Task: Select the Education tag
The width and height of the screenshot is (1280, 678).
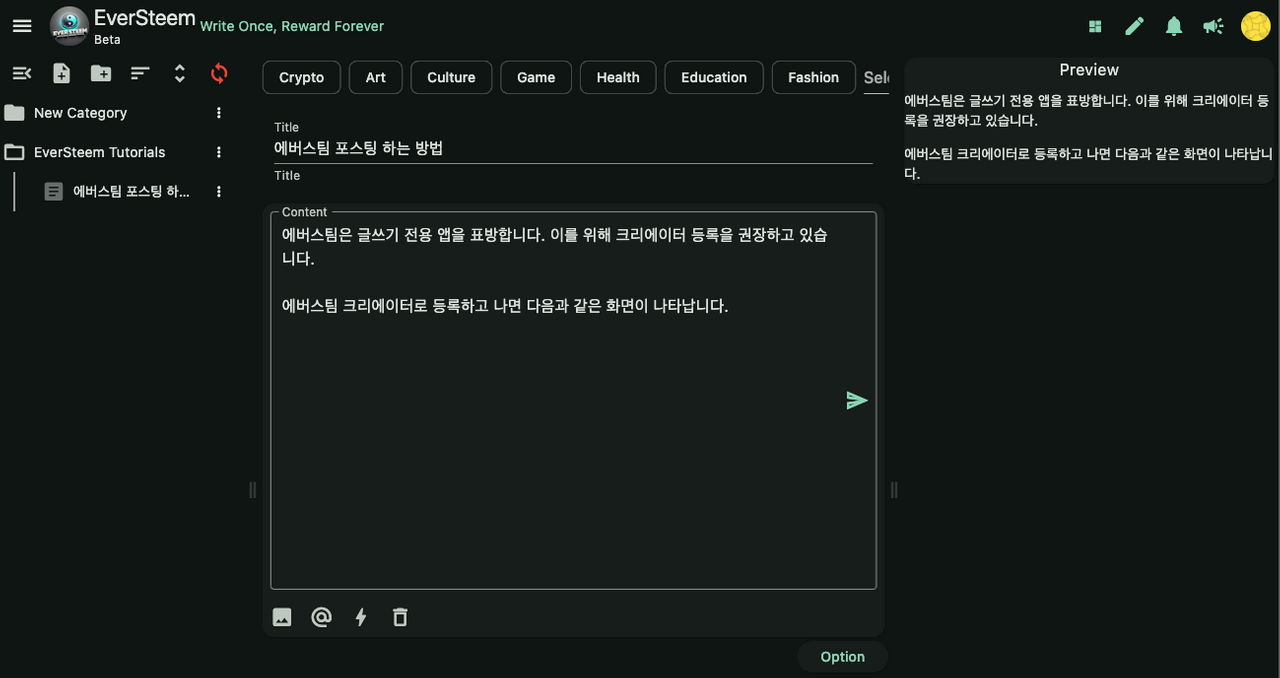Action: coord(714,77)
